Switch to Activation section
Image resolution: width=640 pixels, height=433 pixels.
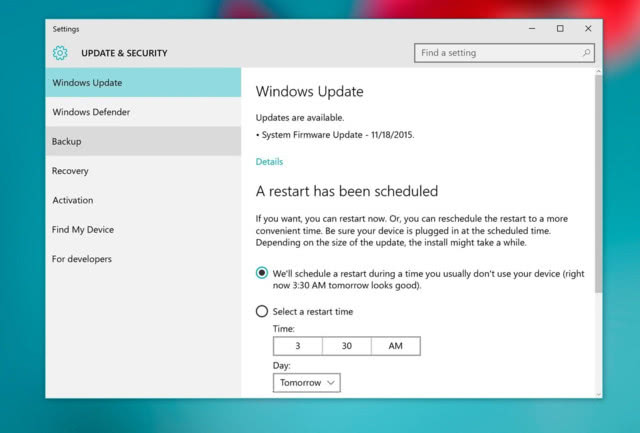tap(143, 200)
